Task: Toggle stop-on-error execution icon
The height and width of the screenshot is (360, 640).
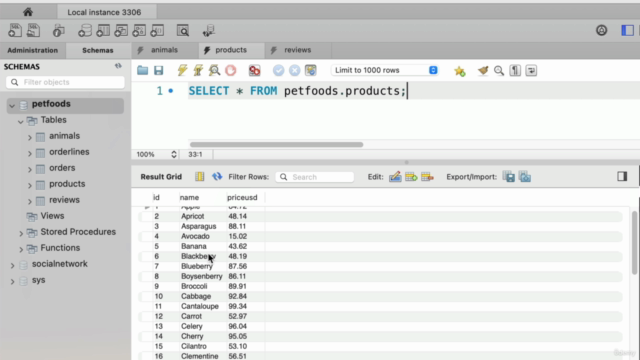Action: (254, 70)
